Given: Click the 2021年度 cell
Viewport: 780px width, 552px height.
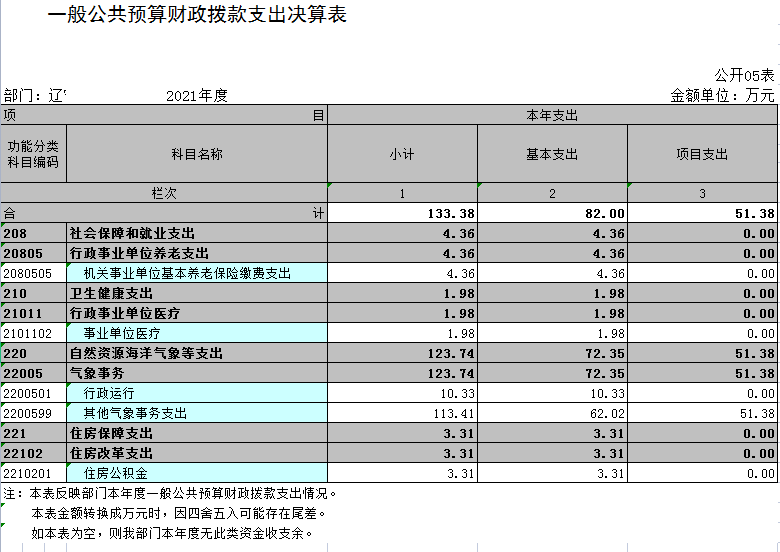Looking at the screenshot, I should (196, 95).
